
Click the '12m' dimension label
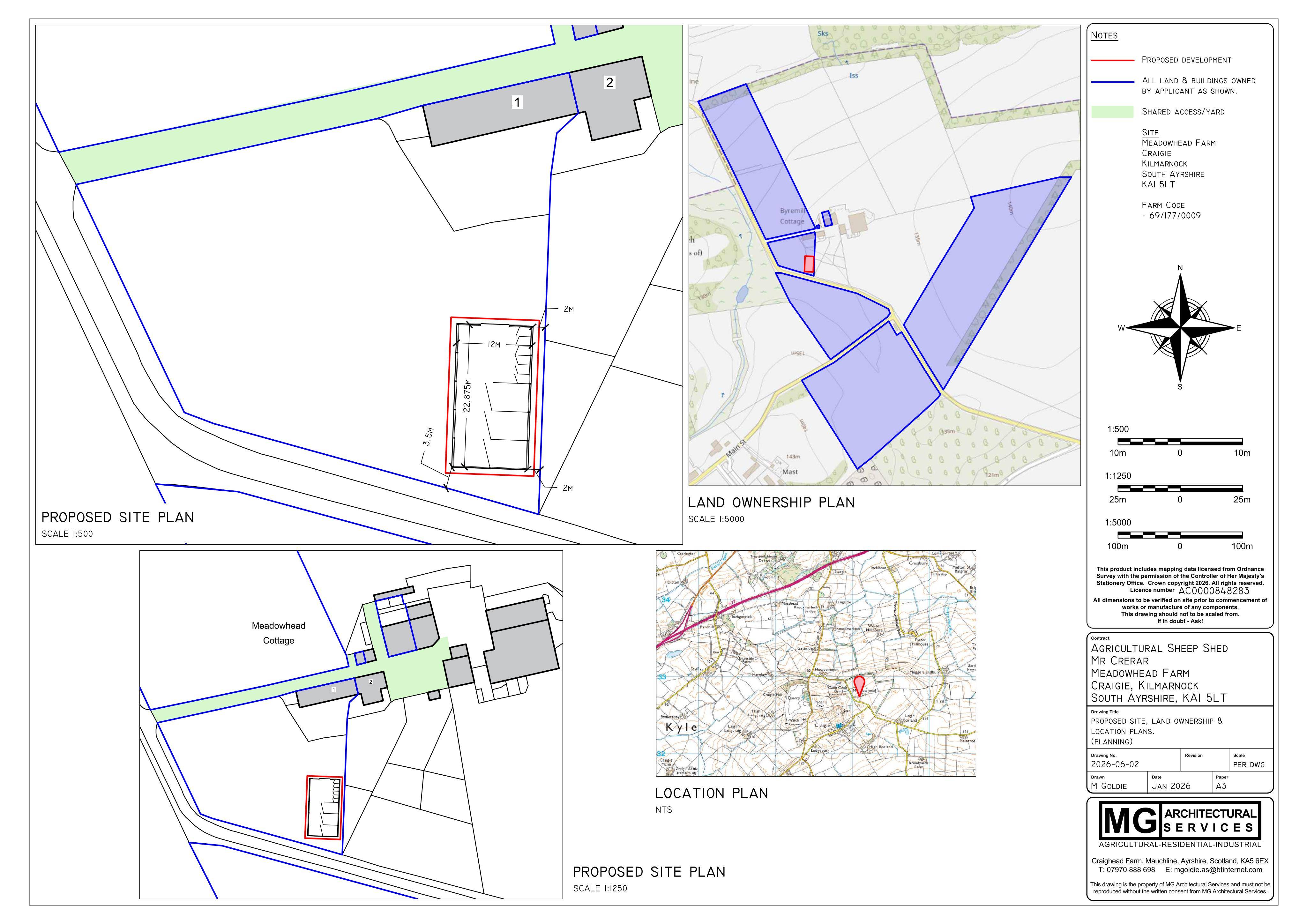[494, 345]
